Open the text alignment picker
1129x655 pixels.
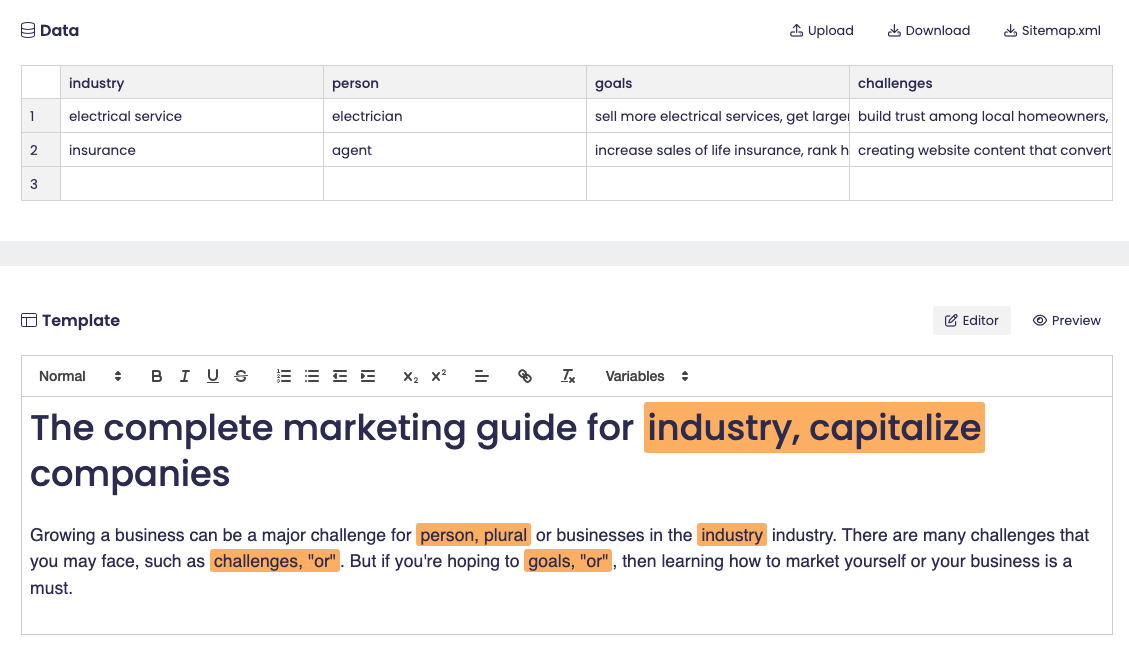(482, 376)
